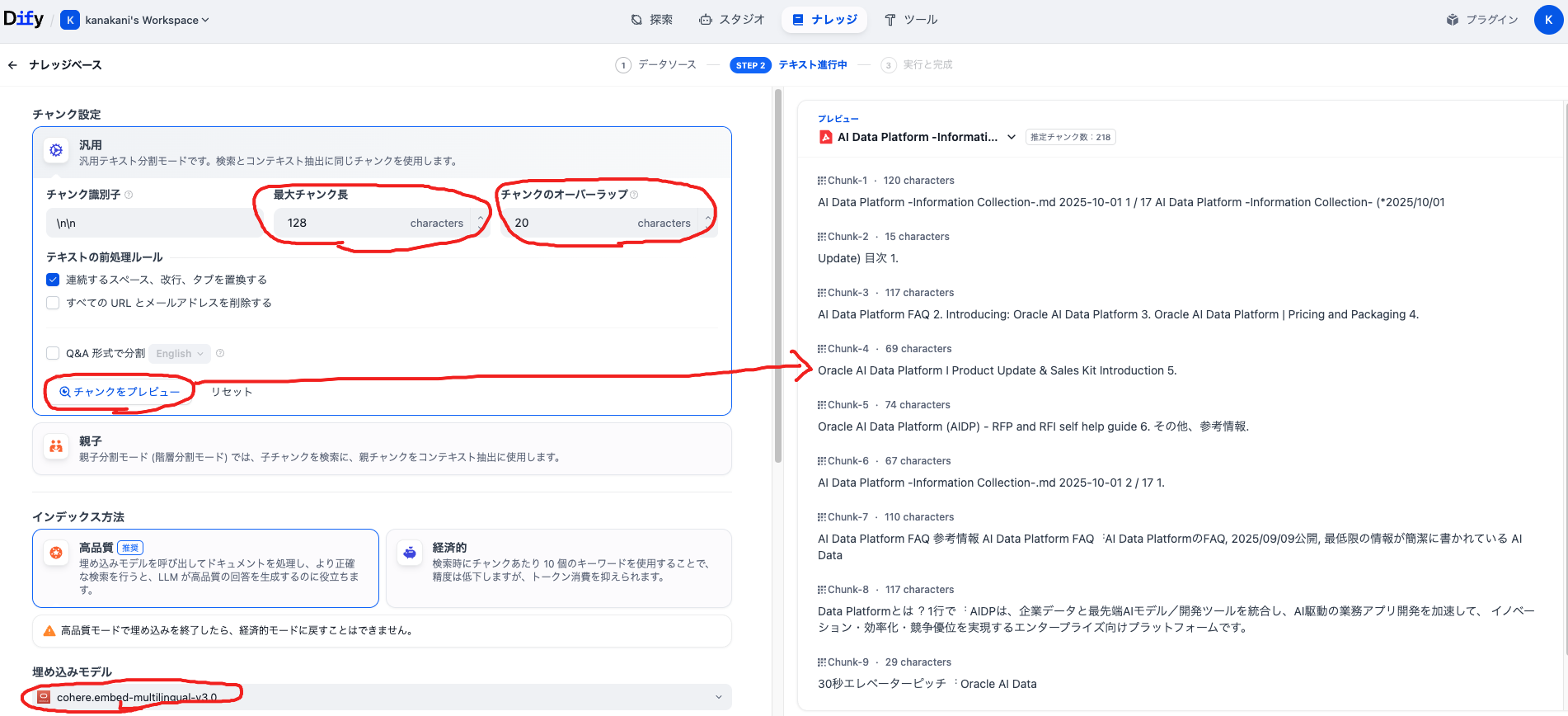Click the Dify logo
Screen dimensions: 1568x716
pos(23,19)
